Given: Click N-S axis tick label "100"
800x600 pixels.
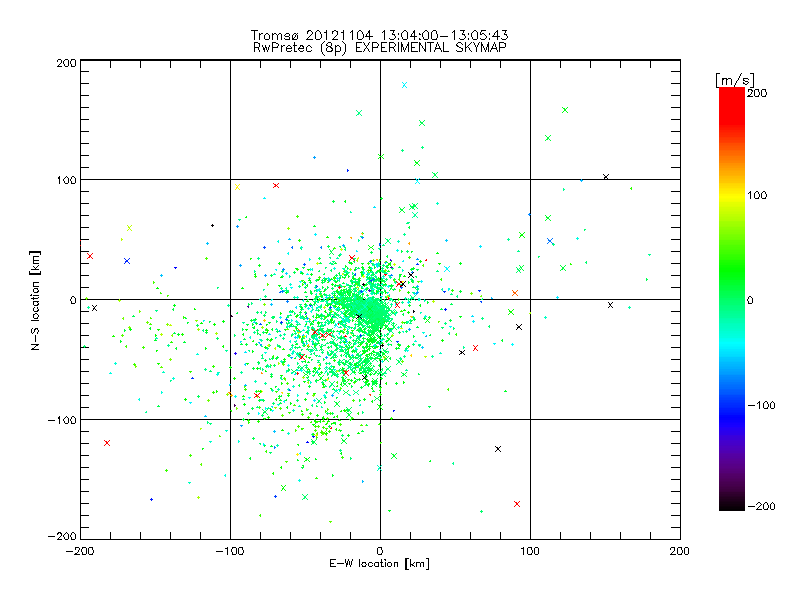Looking at the screenshot, I should (66, 180).
